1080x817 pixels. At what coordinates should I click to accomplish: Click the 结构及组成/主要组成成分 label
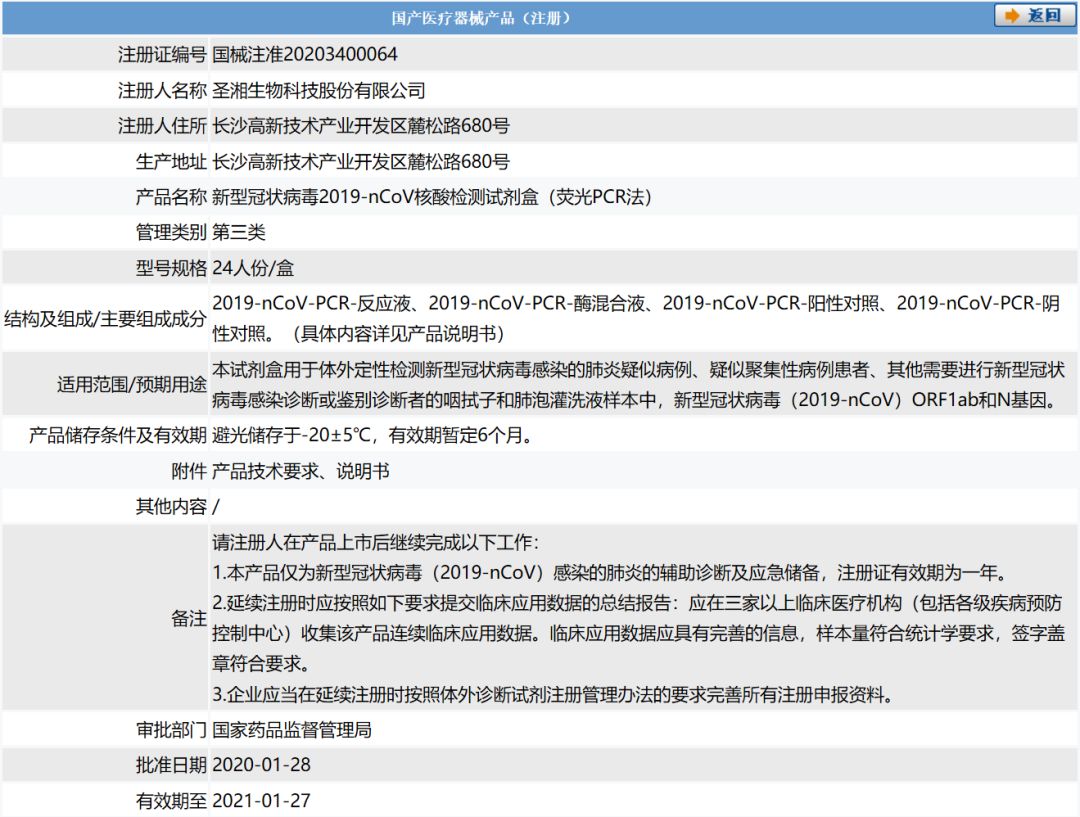105,319
